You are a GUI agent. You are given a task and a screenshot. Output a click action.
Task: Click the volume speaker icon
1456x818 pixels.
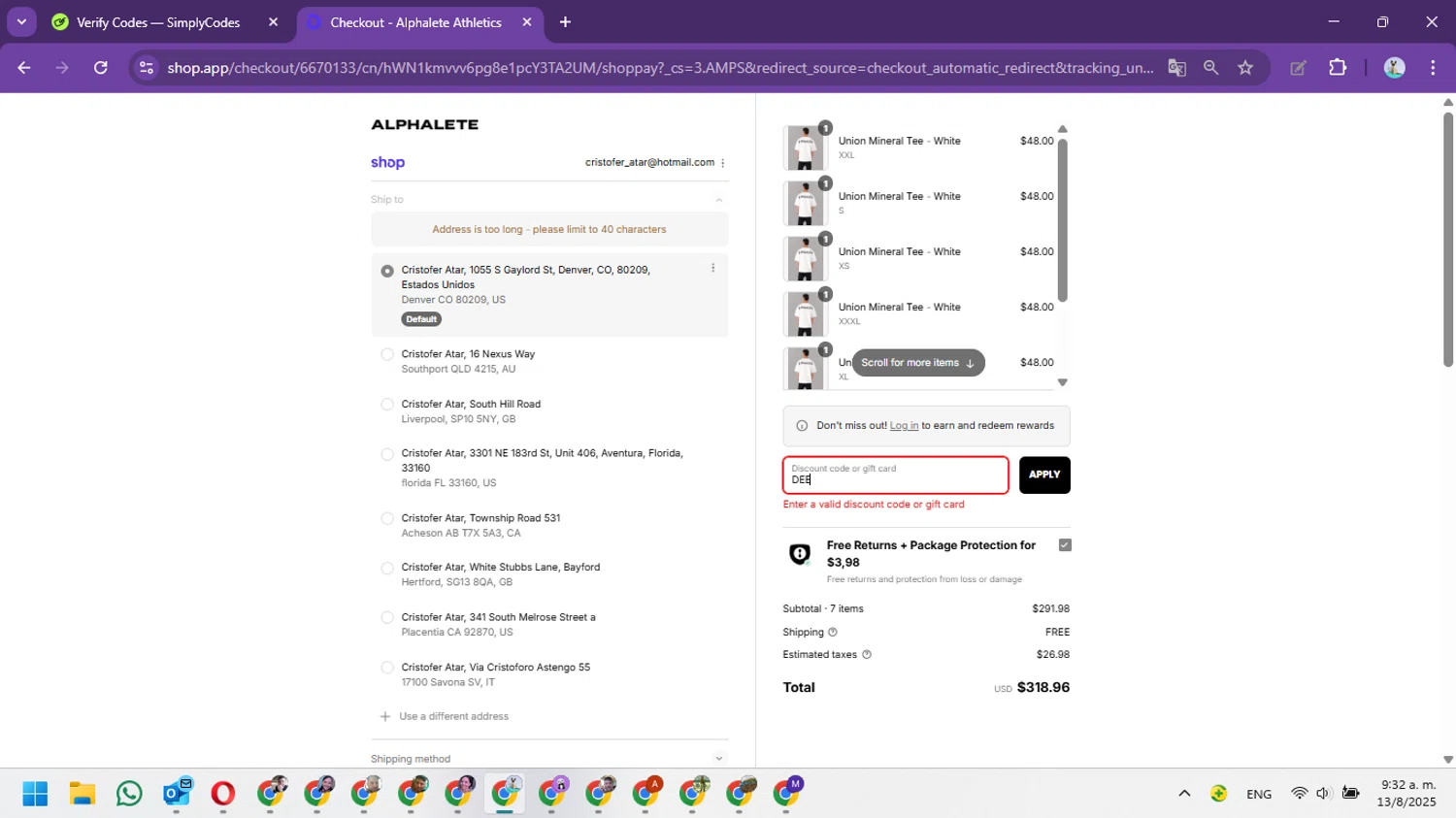pos(1323,794)
